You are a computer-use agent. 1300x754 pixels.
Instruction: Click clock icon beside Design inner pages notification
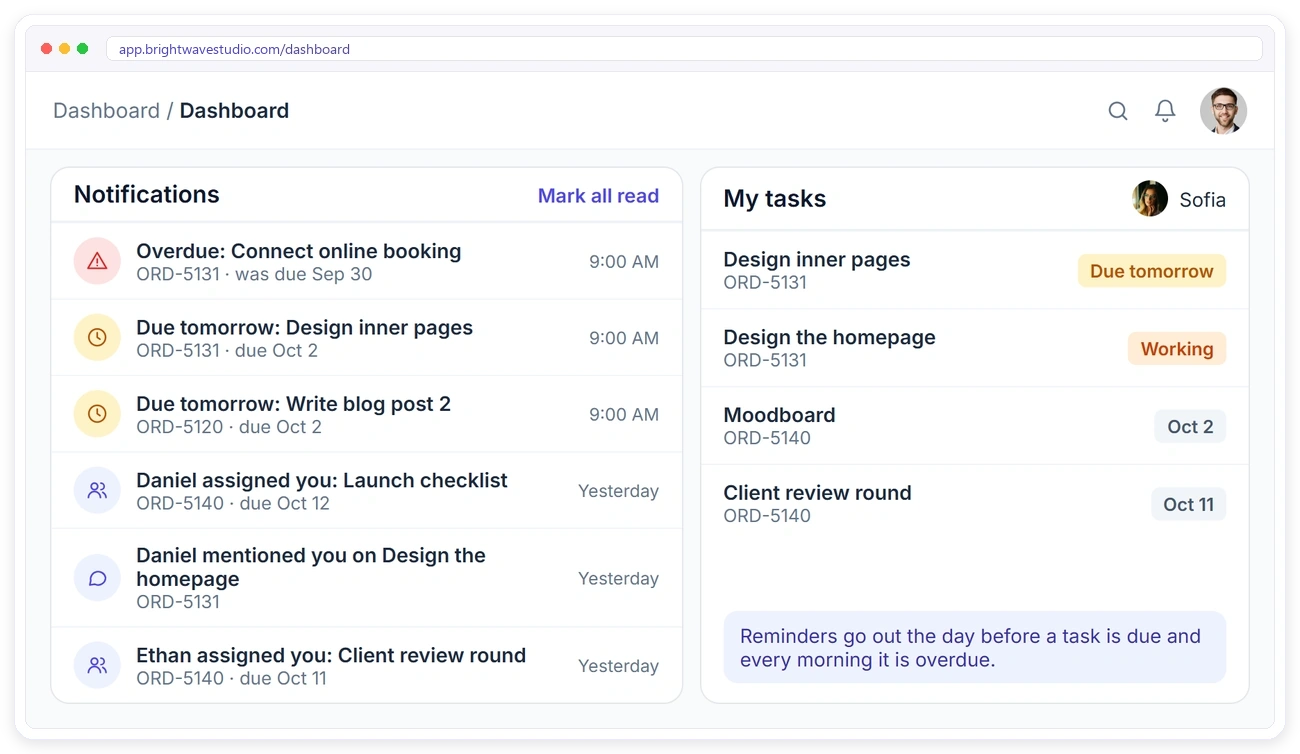pos(97,338)
